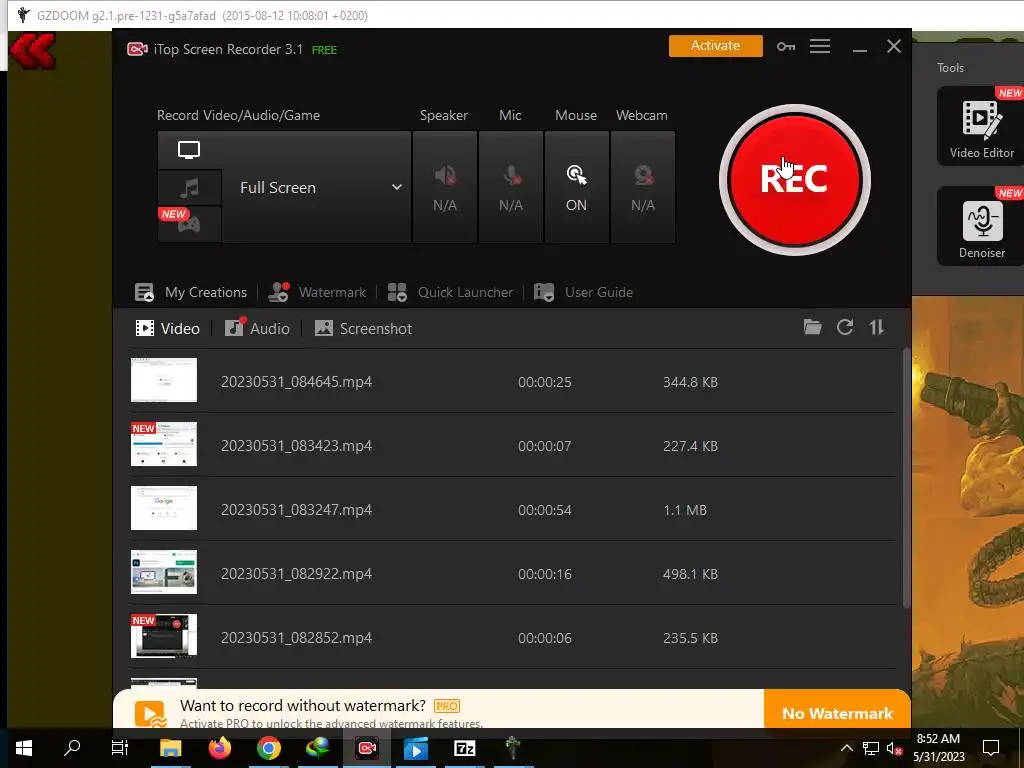Image resolution: width=1024 pixels, height=768 pixels.
Task: Open Windows notification center
Action: coord(991,748)
